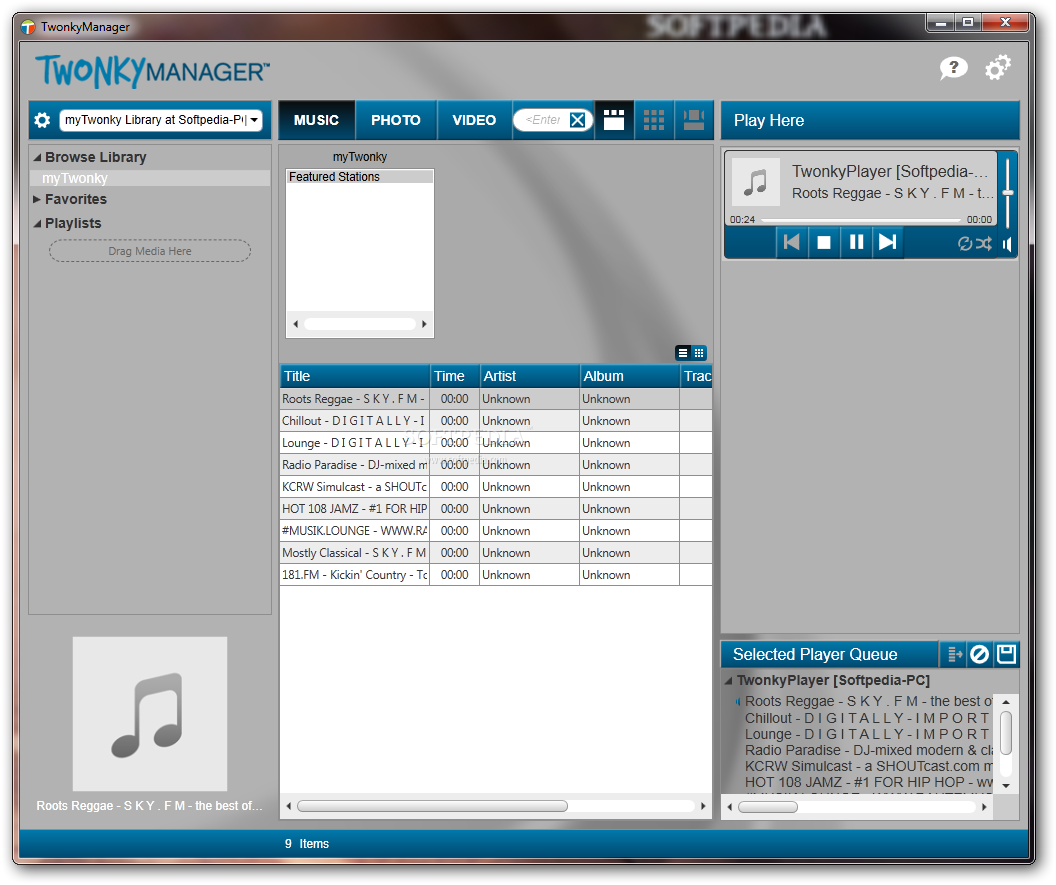Click the large now-playing album art
The image size is (1056, 885).
[150, 714]
